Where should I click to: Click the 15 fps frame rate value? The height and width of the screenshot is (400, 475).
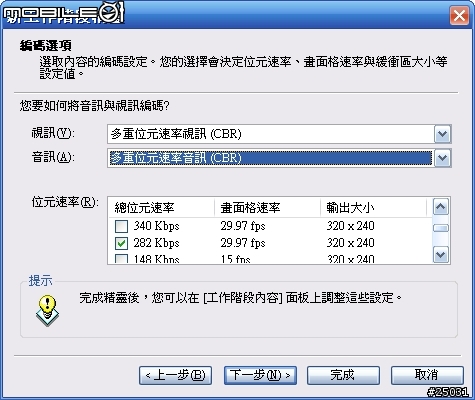pyautogui.click(x=235, y=259)
